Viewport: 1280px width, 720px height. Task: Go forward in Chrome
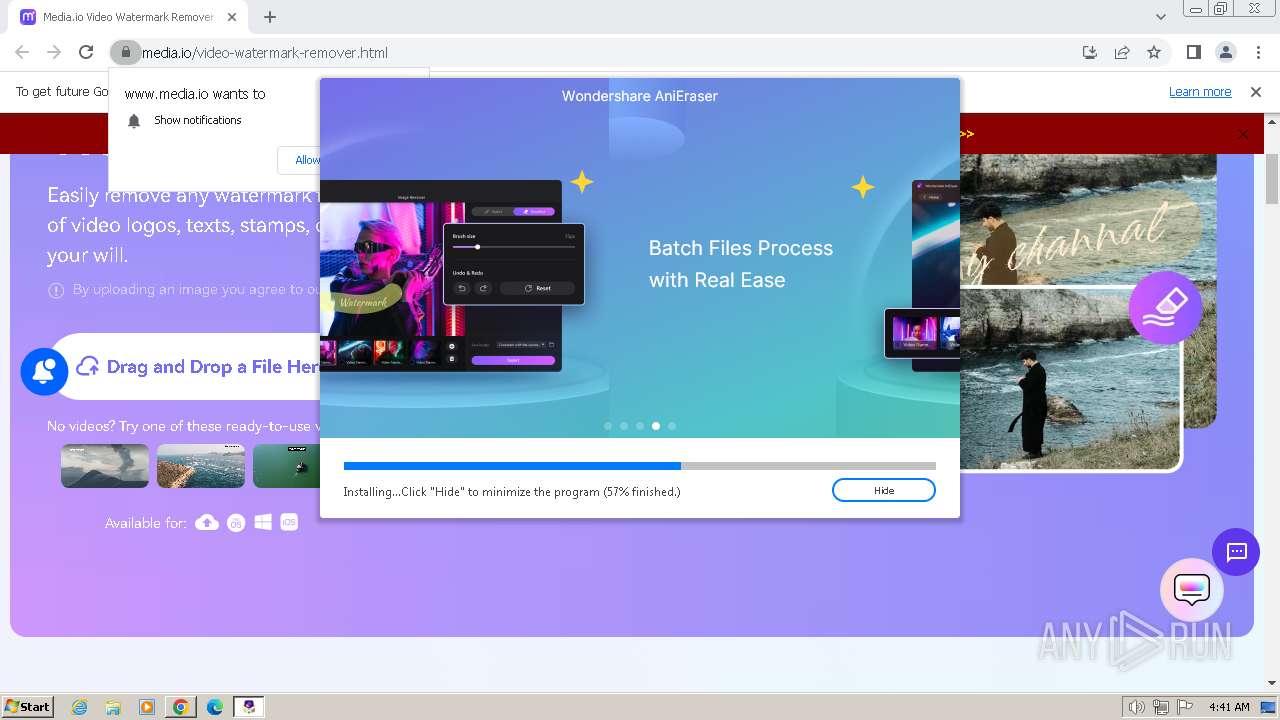click(x=54, y=52)
